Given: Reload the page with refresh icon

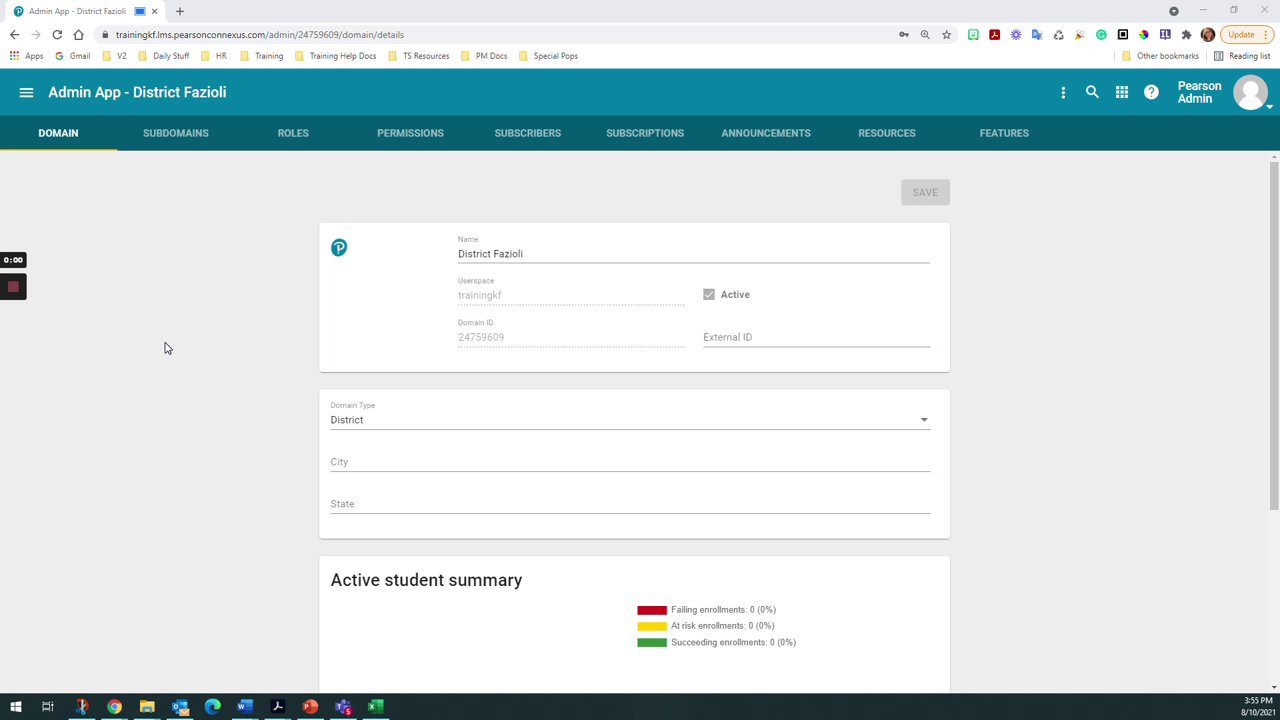Looking at the screenshot, I should click(x=57, y=34).
